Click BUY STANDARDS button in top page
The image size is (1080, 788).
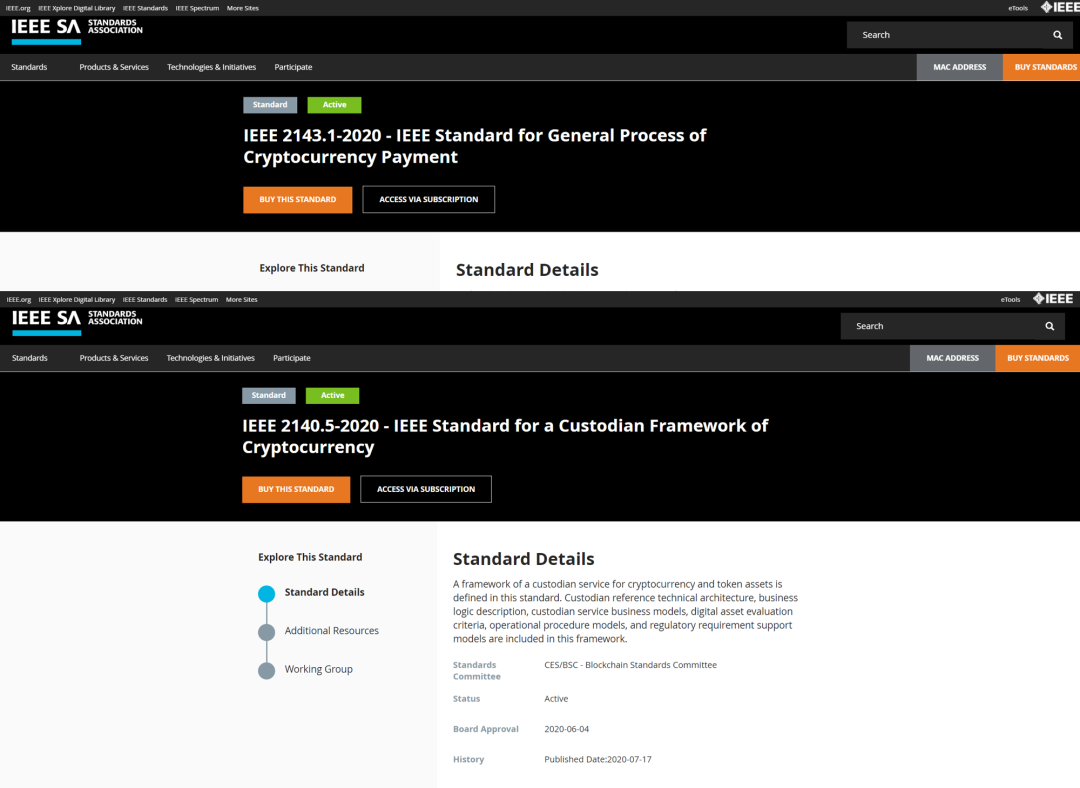coord(1041,68)
